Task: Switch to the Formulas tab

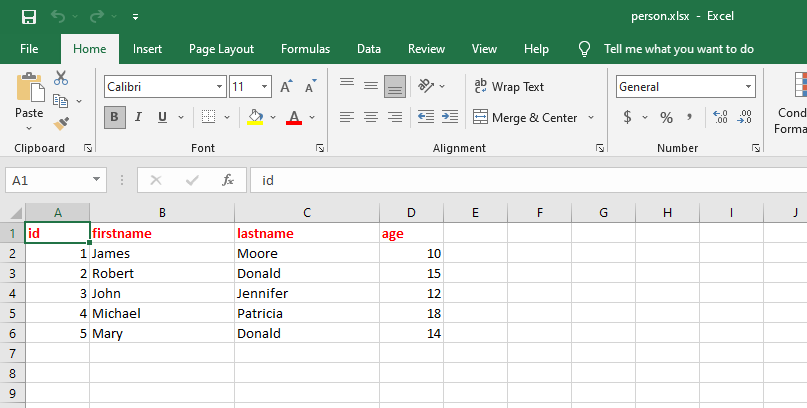Action: (x=305, y=49)
